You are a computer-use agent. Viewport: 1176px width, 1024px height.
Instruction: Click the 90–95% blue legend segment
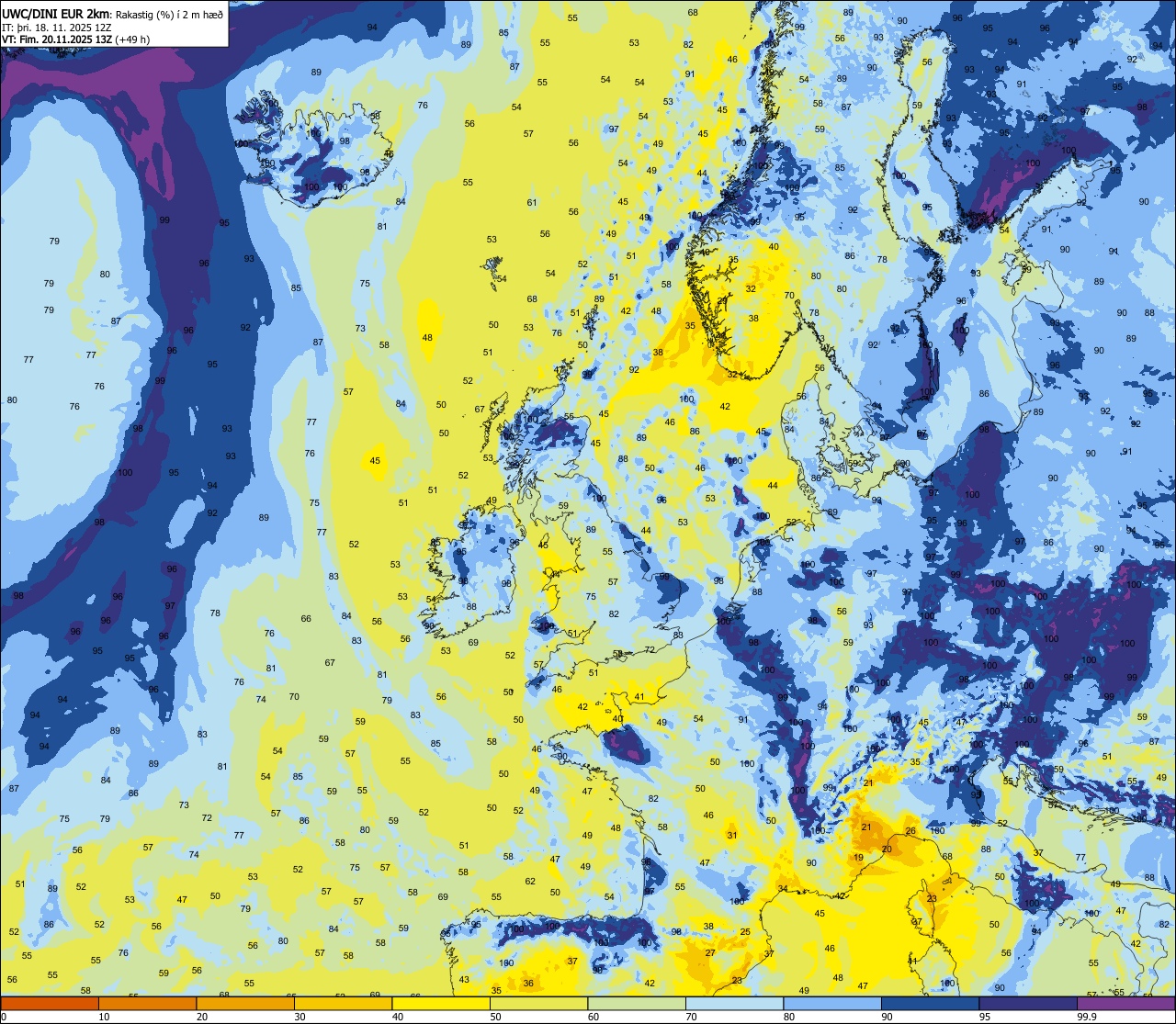point(930,1004)
